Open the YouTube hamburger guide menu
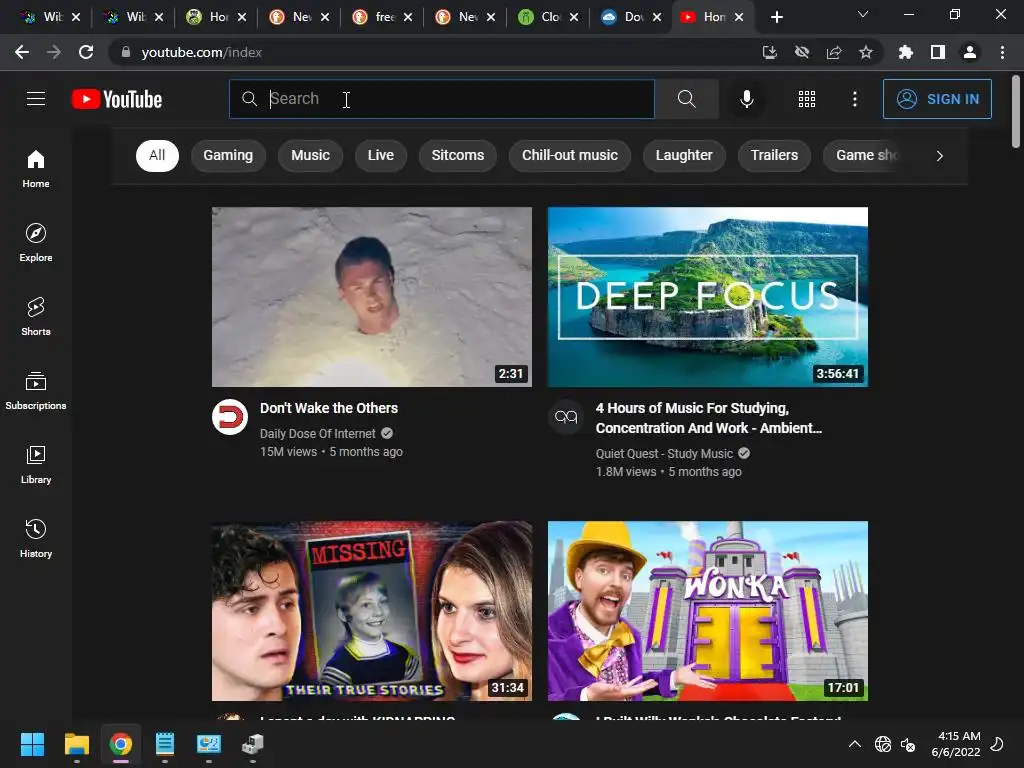 pos(36,99)
